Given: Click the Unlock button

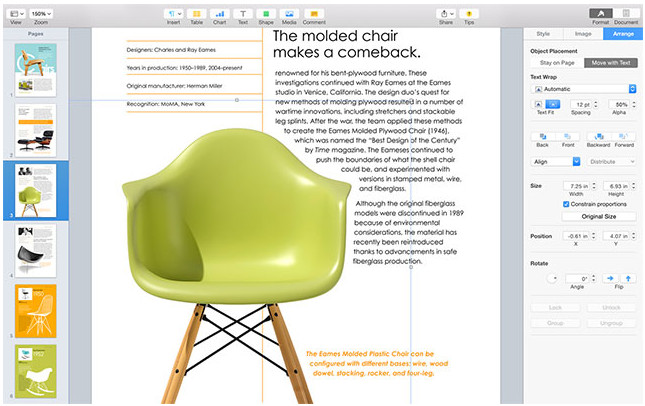Looking at the screenshot, I should [x=611, y=308].
